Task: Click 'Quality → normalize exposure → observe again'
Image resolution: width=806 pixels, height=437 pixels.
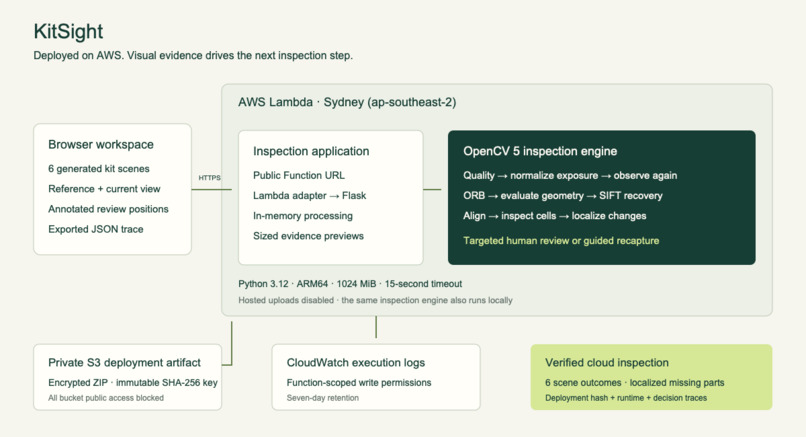Action: click(570, 175)
